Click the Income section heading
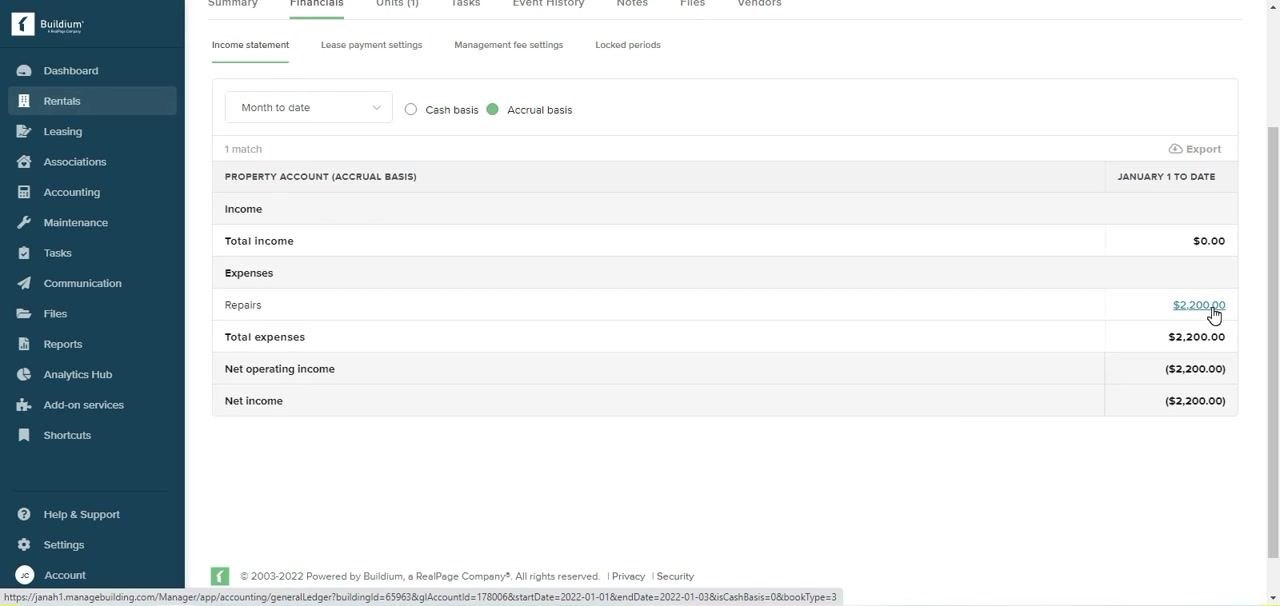The height and width of the screenshot is (606, 1280). [243, 209]
